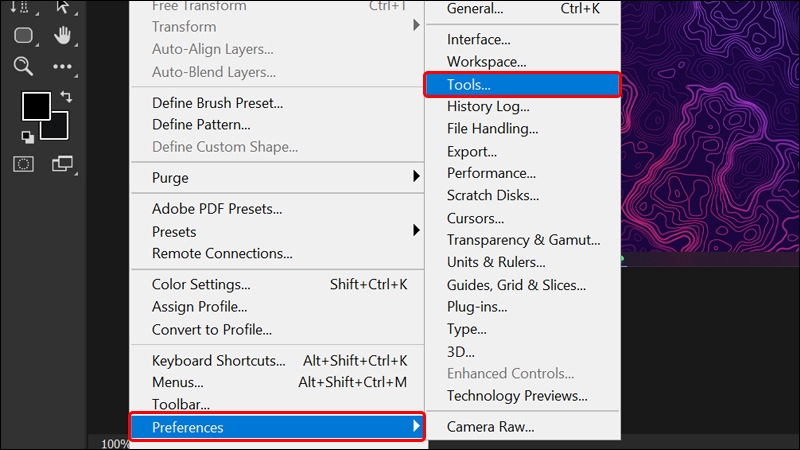This screenshot has width=800, height=450.
Task: Select the Zoom magnifier tool
Action: (23, 66)
